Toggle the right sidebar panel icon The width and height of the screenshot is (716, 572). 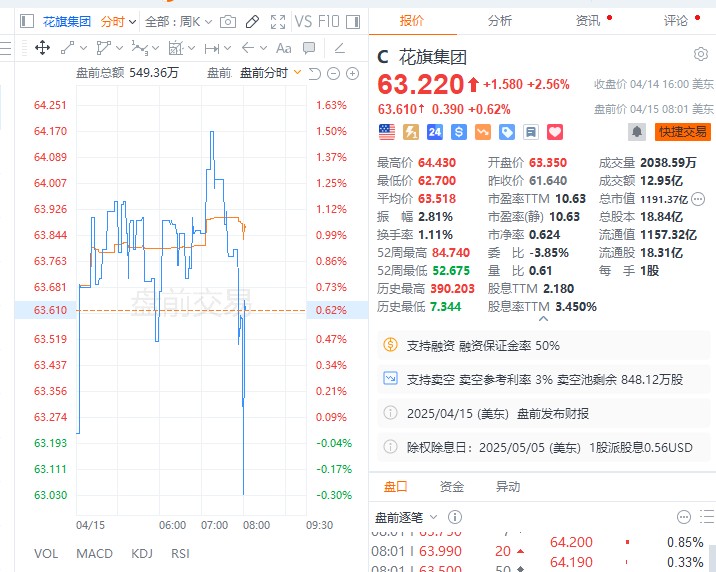(353, 21)
